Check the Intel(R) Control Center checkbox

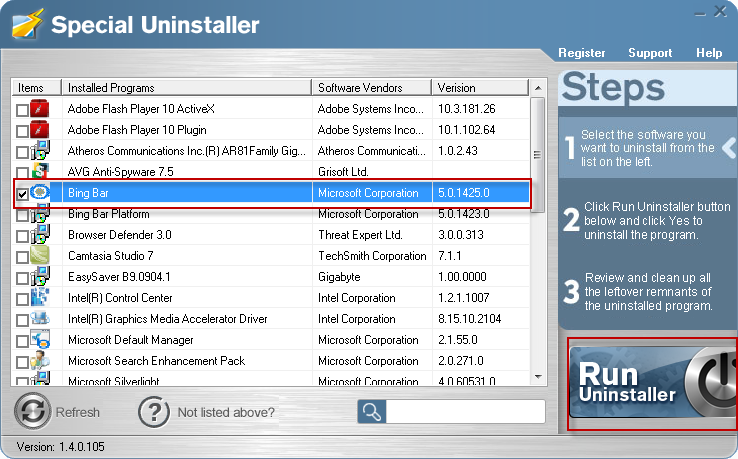22,299
